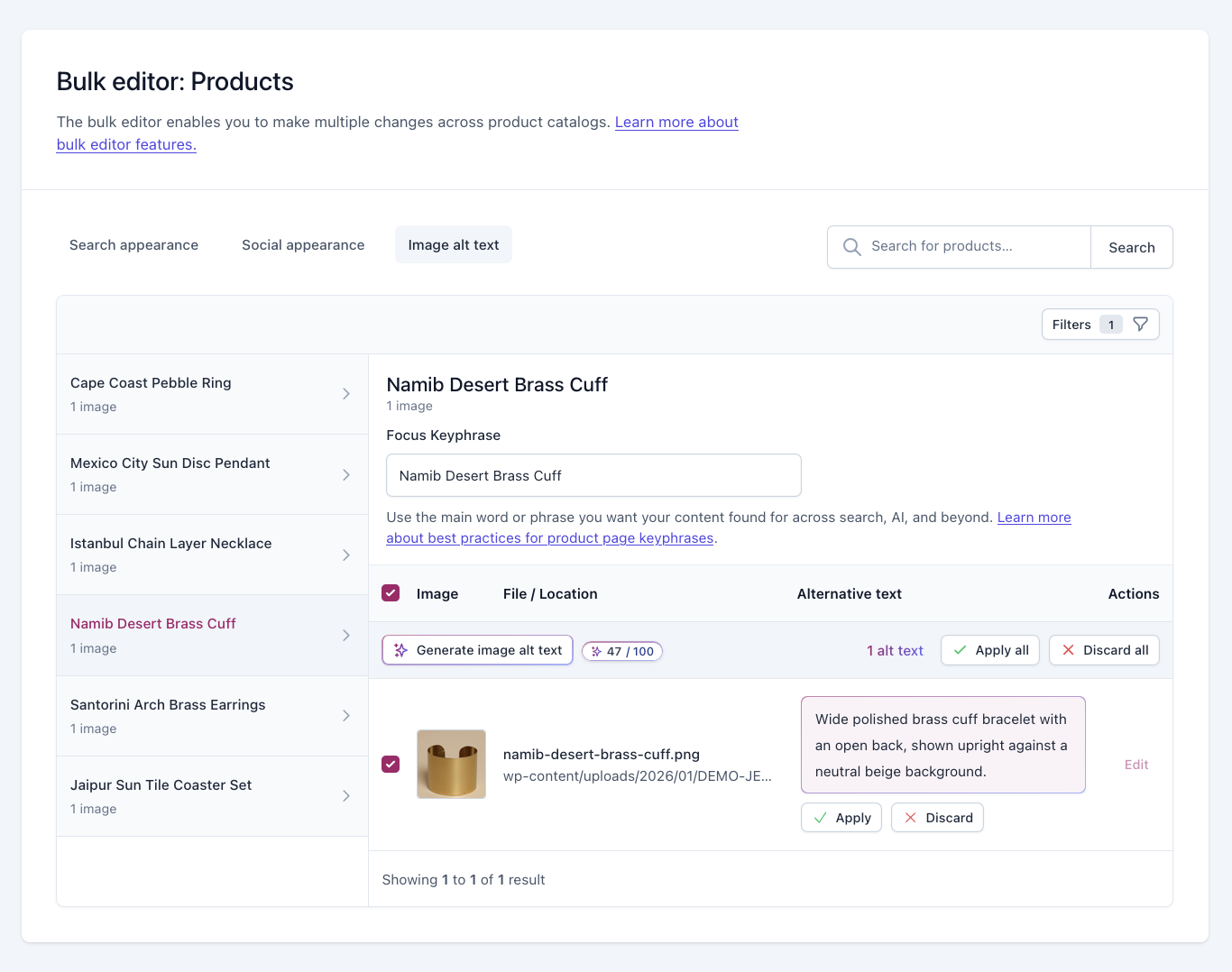This screenshot has height=972, width=1232.
Task: Click the funnel icon beside Filters
Action: (x=1140, y=325)
